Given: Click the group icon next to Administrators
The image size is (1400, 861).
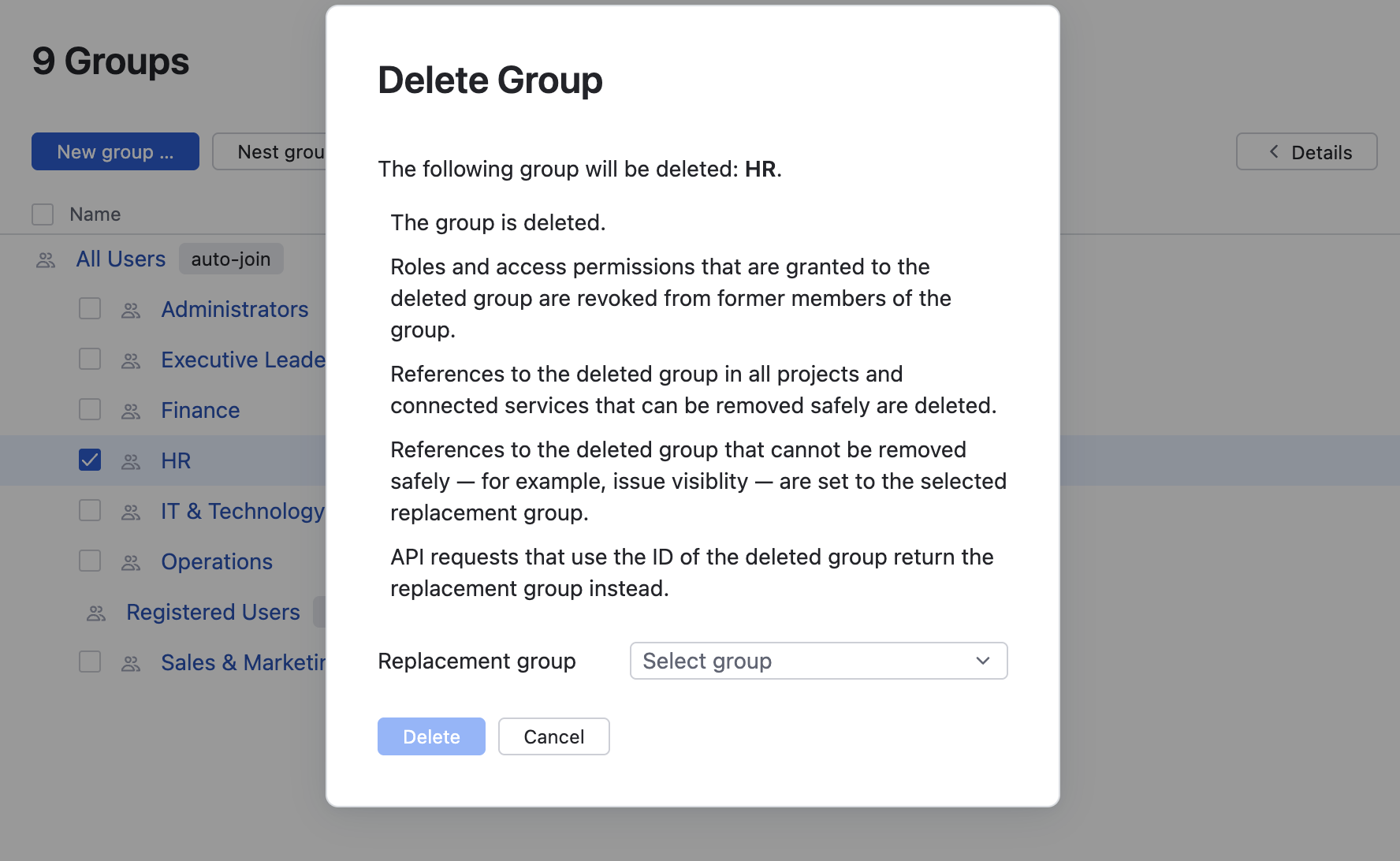Looking at the screenshot, I should click(x=131, y=311).
